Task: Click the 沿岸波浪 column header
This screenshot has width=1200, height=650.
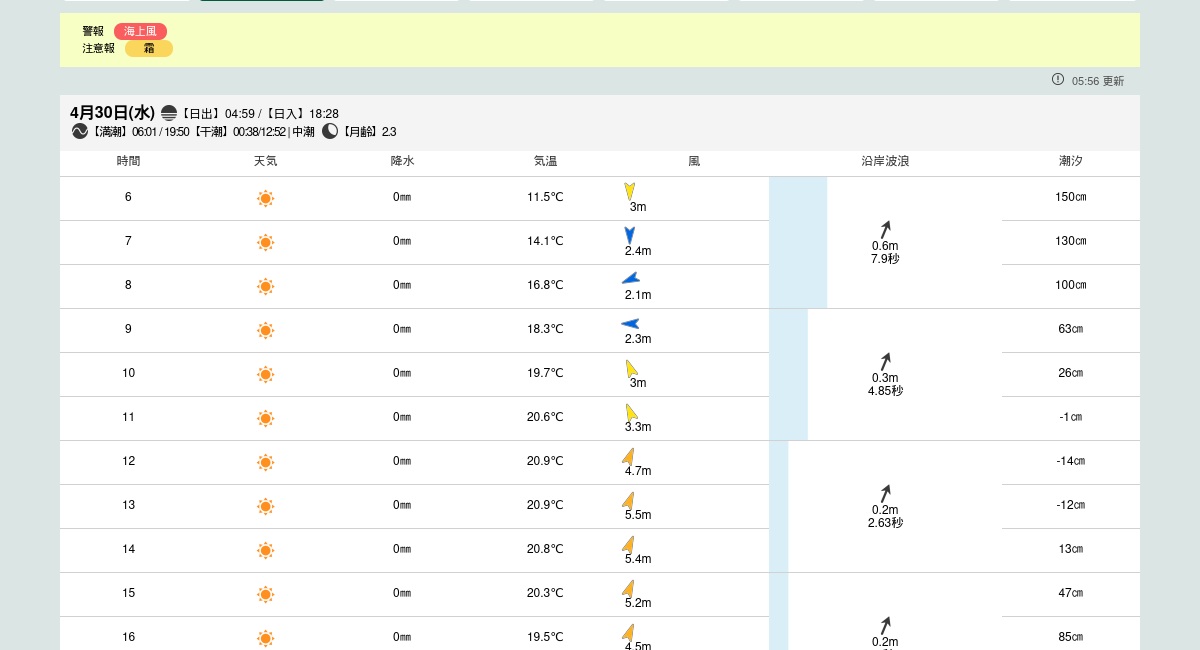Action: pyautogui.click(x=885, y=161)
